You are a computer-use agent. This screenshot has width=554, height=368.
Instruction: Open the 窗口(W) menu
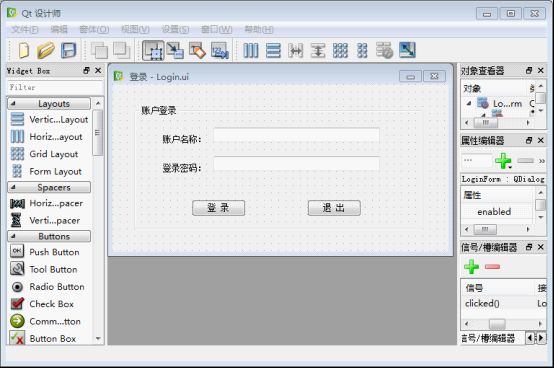(x=217, y=29)
